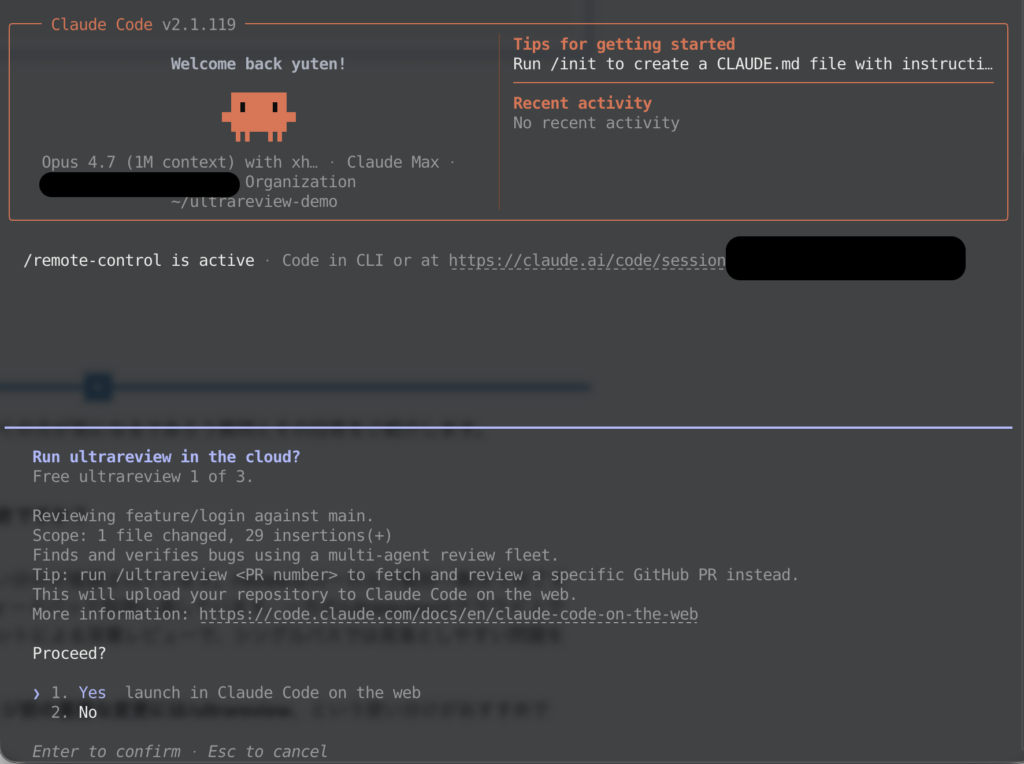
Task: Click the ~/ultrareview-demo directory path
Action: point(254,202)
